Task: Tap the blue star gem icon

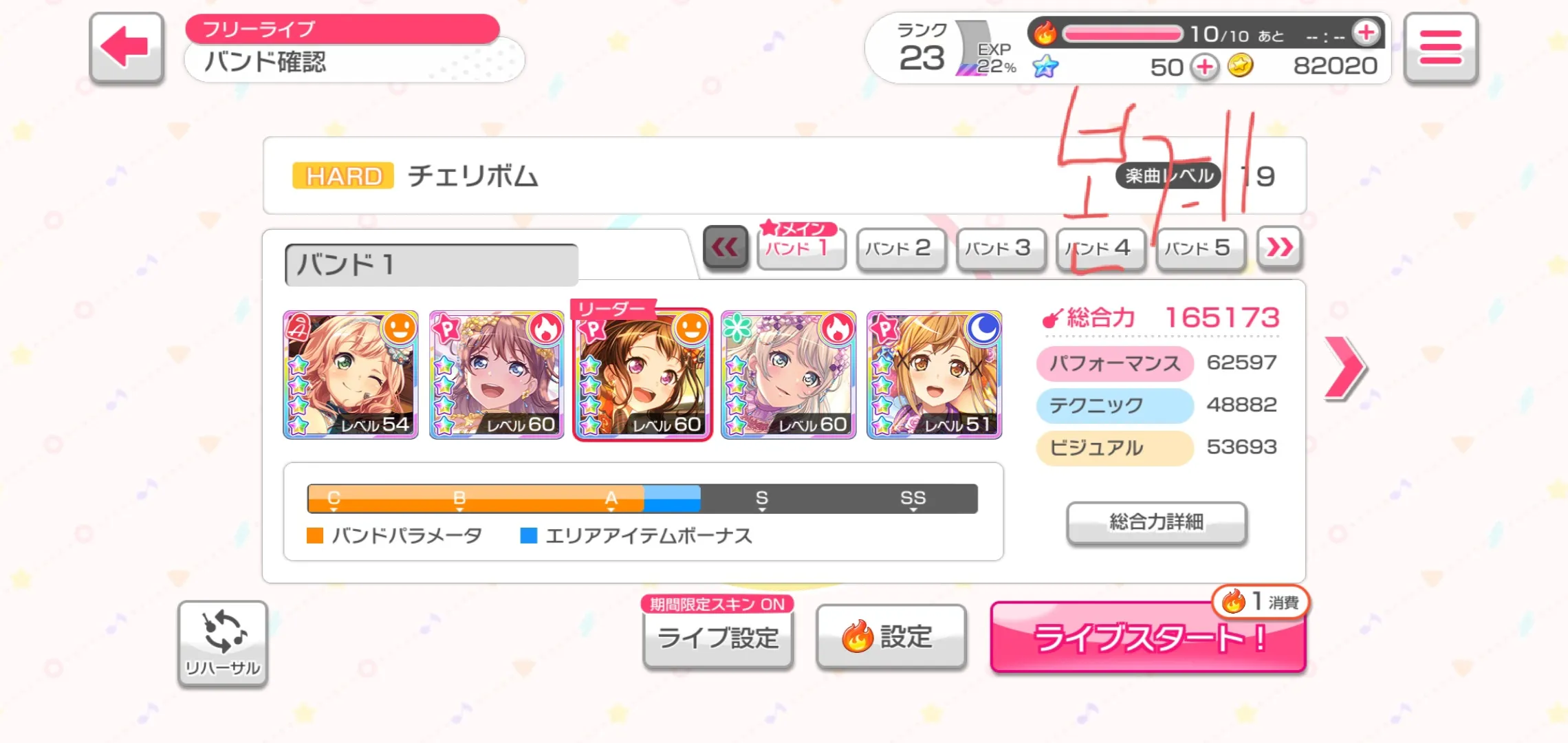Action: point(1045,67)
